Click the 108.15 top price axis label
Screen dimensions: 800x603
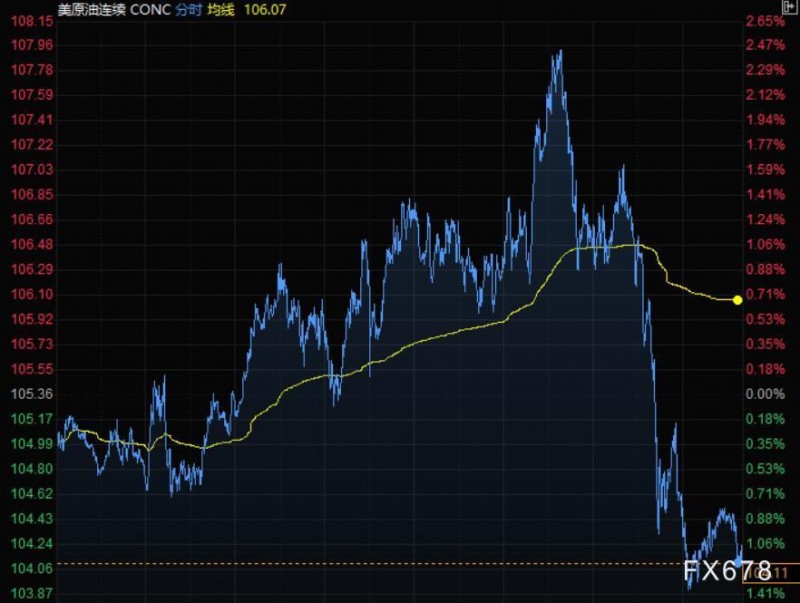32,21
